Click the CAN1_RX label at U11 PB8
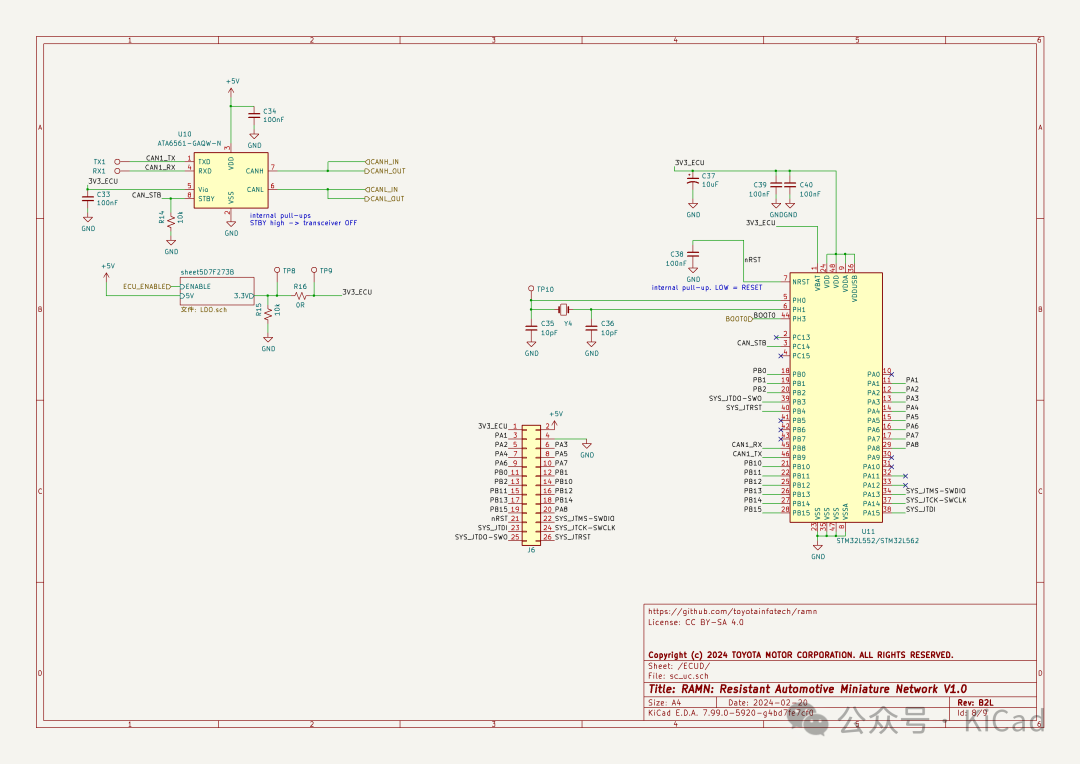Image resolution: width=1080 pixels, height=764 pixels. click(x=747, y=444)
